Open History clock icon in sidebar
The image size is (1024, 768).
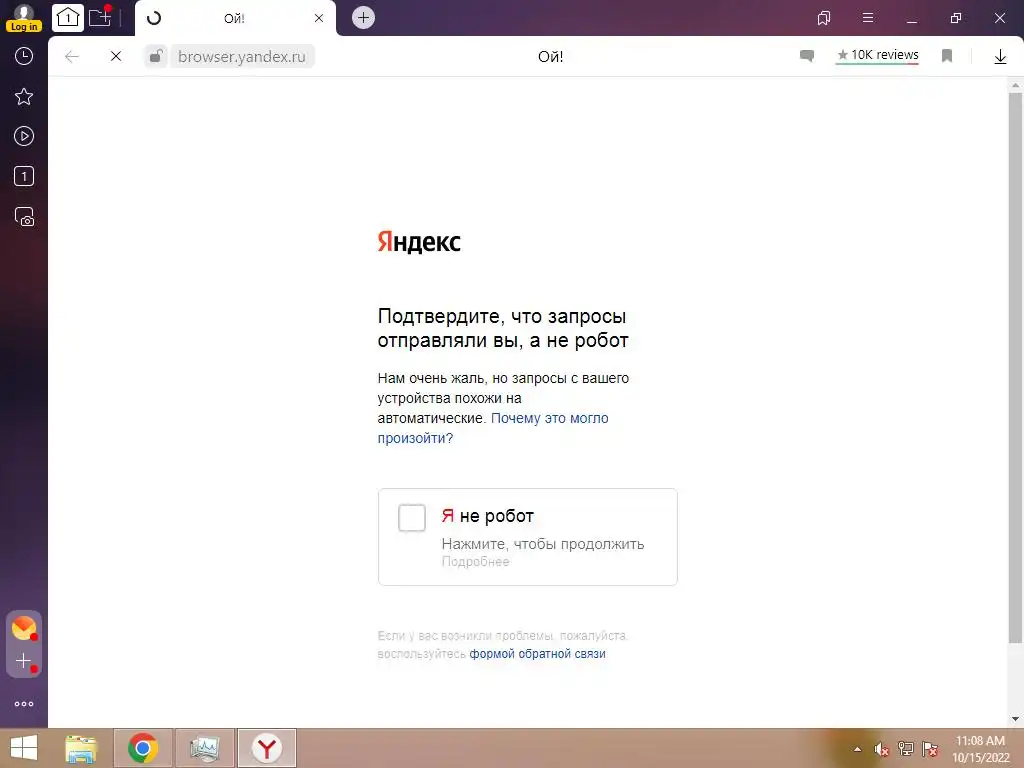tap(24, 56)
